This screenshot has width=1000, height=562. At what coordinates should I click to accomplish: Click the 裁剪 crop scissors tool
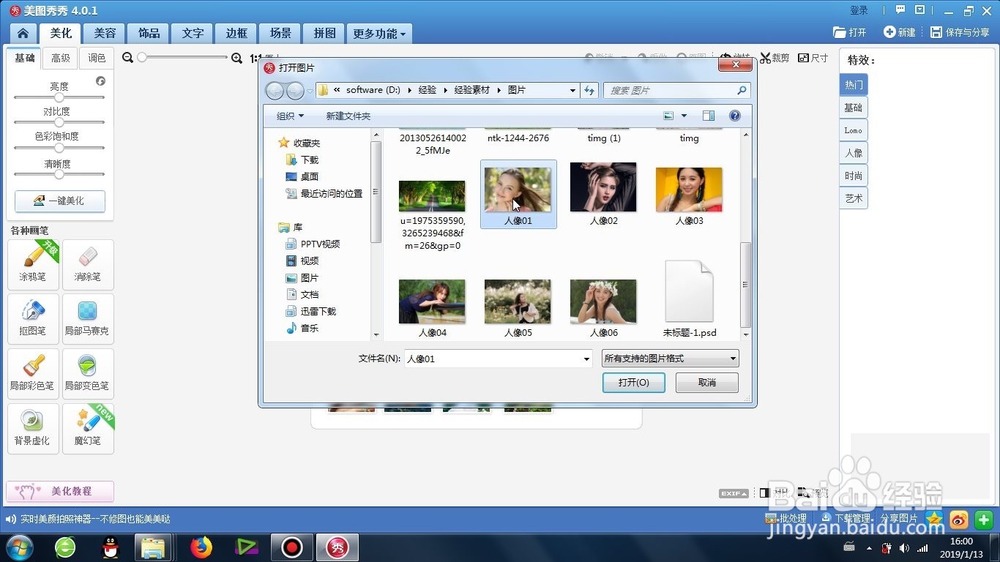pos(774,58)
